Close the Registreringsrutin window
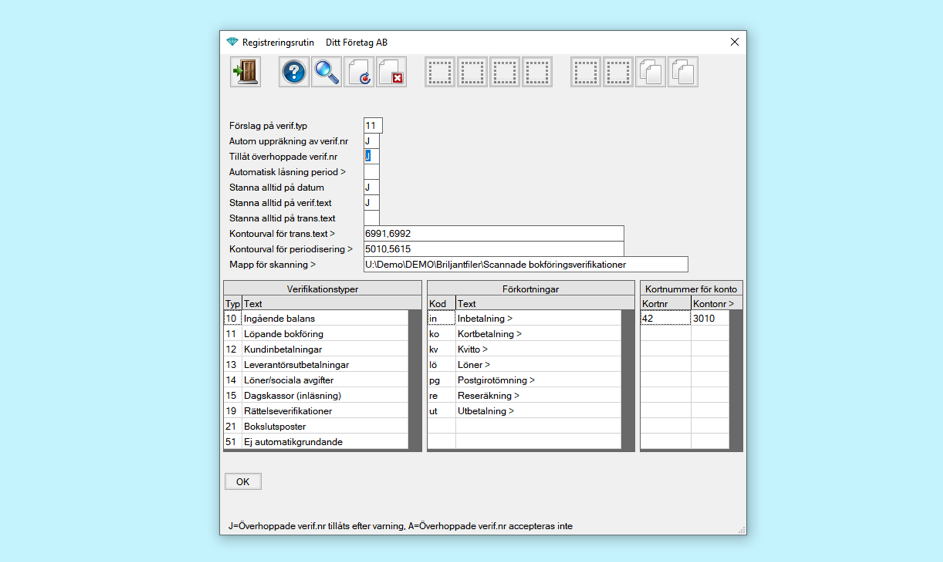The width and height of the screenshot is (943, 562). (734, 42)
